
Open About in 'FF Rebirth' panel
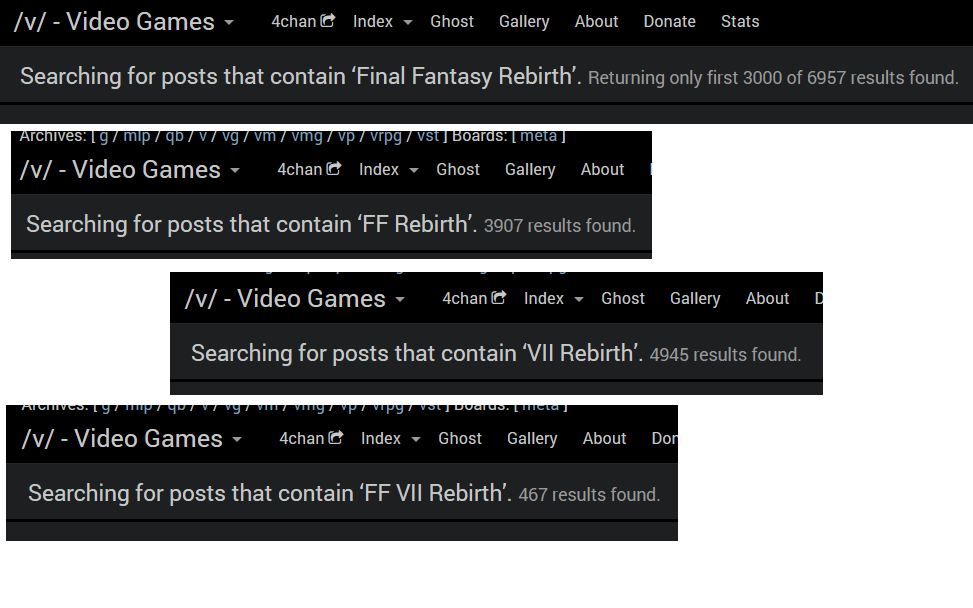[x=602, y=169]
